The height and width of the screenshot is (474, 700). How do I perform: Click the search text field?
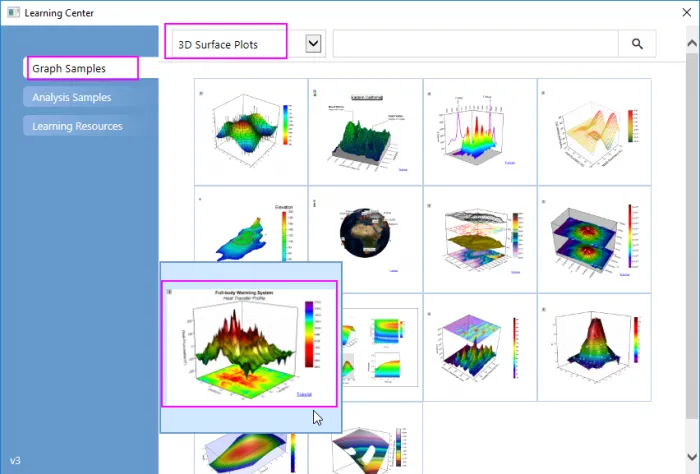coord(475,44)
